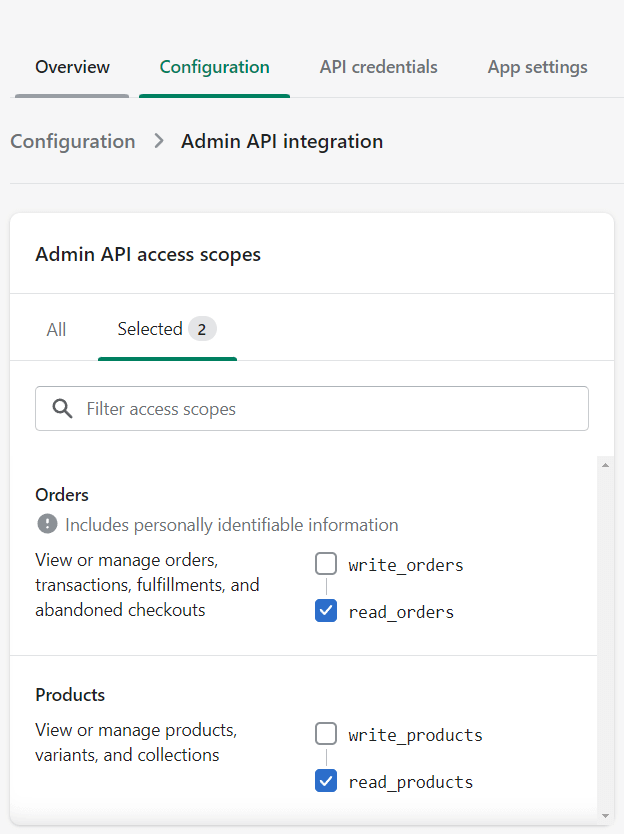
Task: Open the App settings tab
Action: pos(537,67)
